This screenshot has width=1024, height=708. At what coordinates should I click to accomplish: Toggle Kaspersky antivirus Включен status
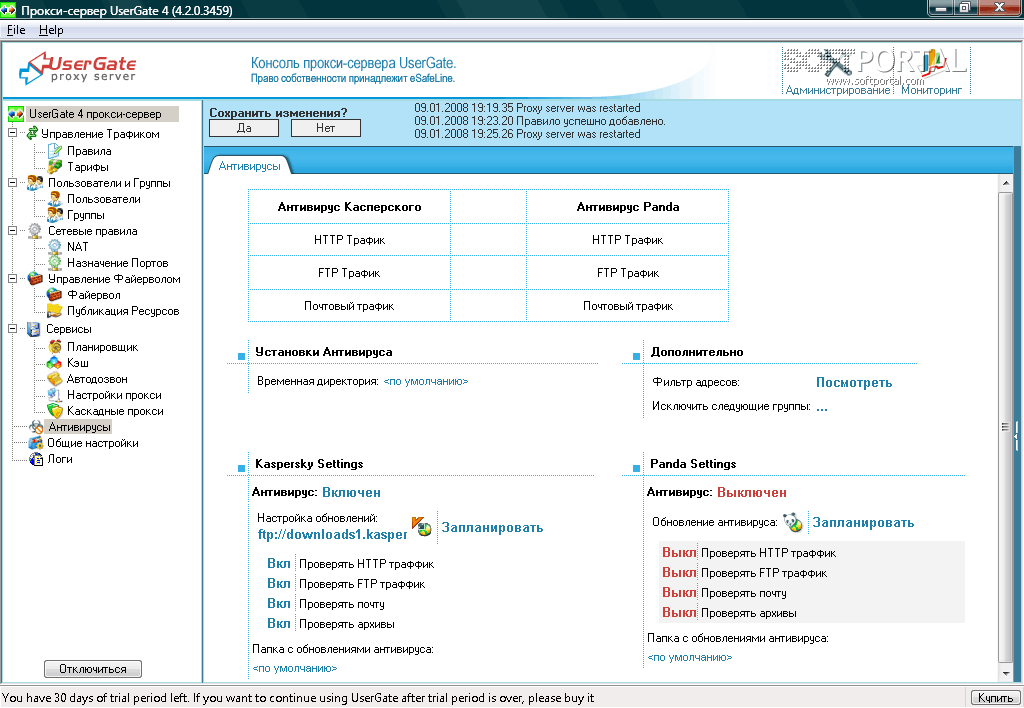351,492
